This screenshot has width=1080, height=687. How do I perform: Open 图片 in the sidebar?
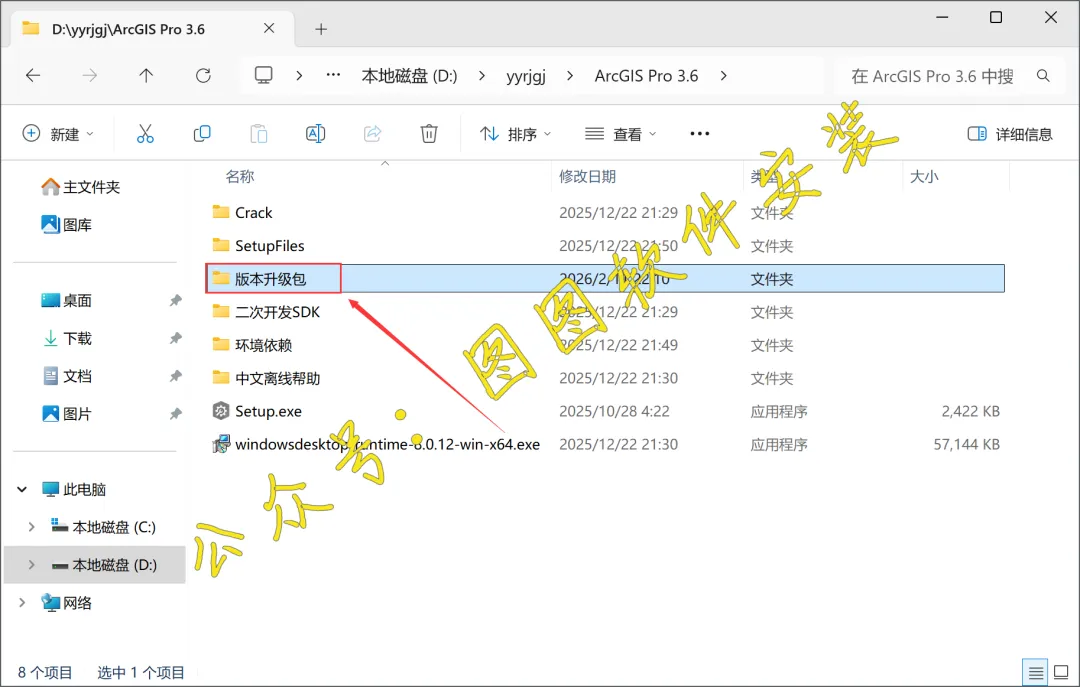[x=67, y=414]
